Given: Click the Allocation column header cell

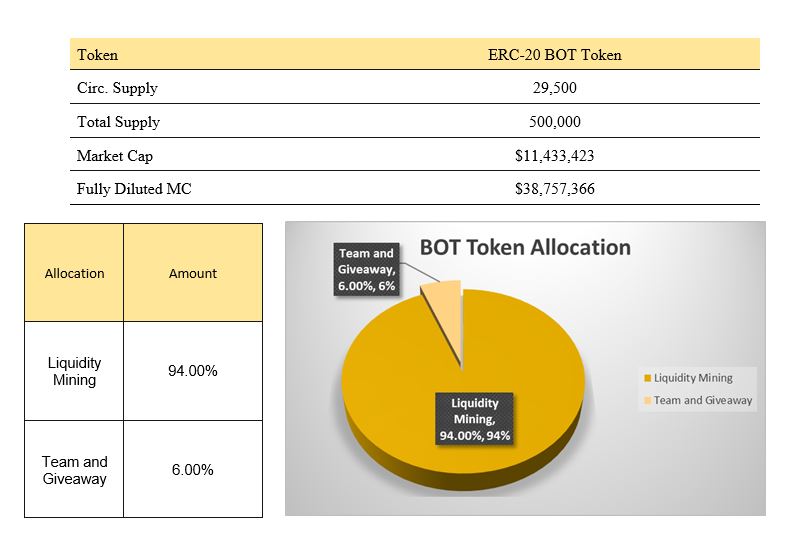Looking at the screenshot, I should pos(75,273).
